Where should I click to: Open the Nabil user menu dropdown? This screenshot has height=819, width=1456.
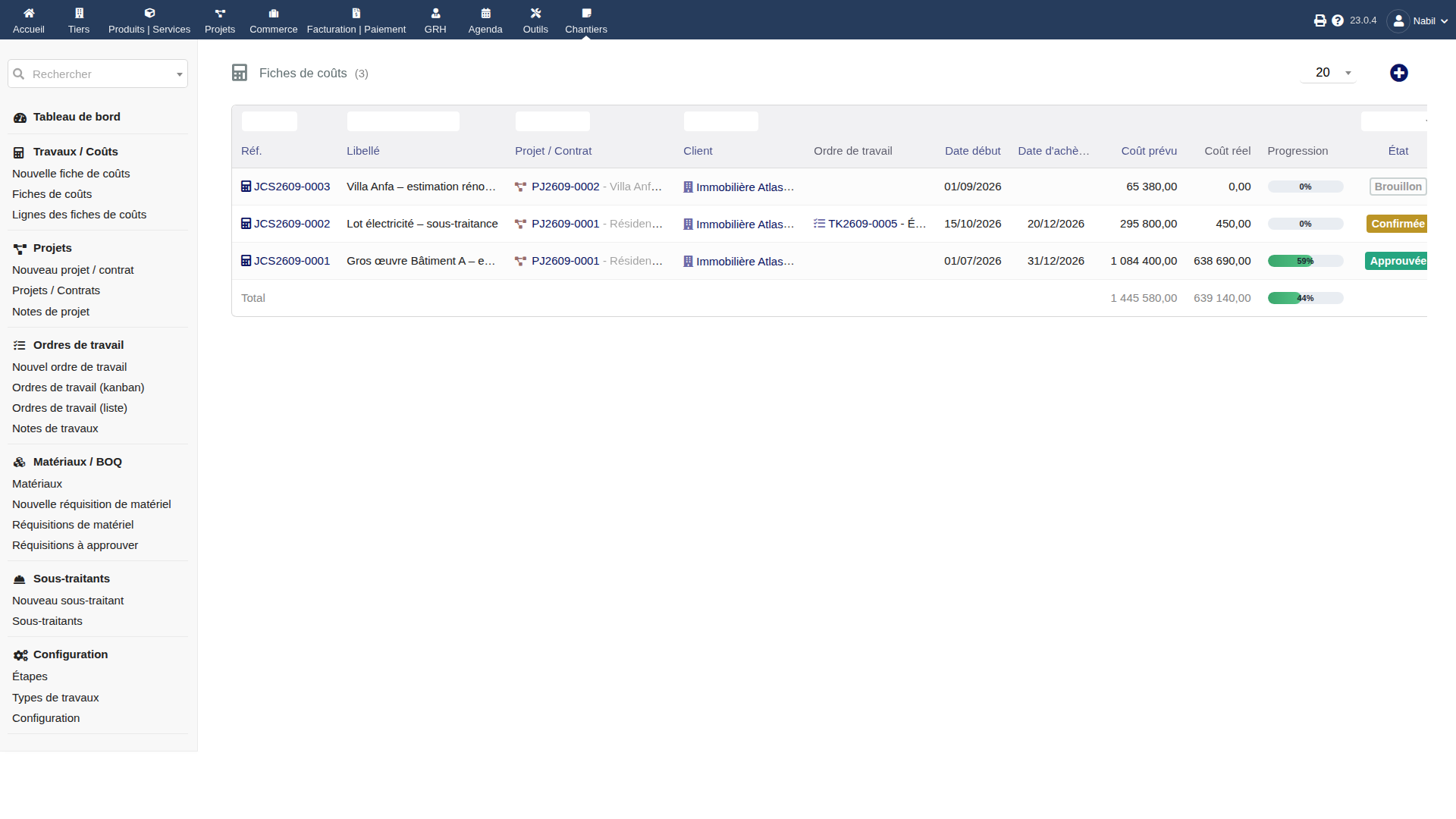click(1417, 20)
